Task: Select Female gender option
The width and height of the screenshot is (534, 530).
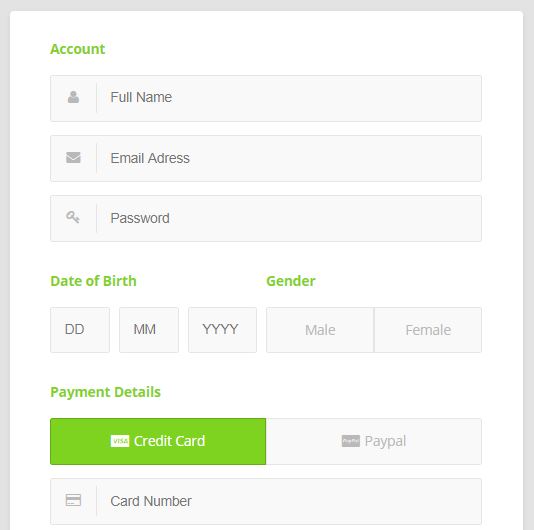Action: pyautogui.click(x=428, y=330)
